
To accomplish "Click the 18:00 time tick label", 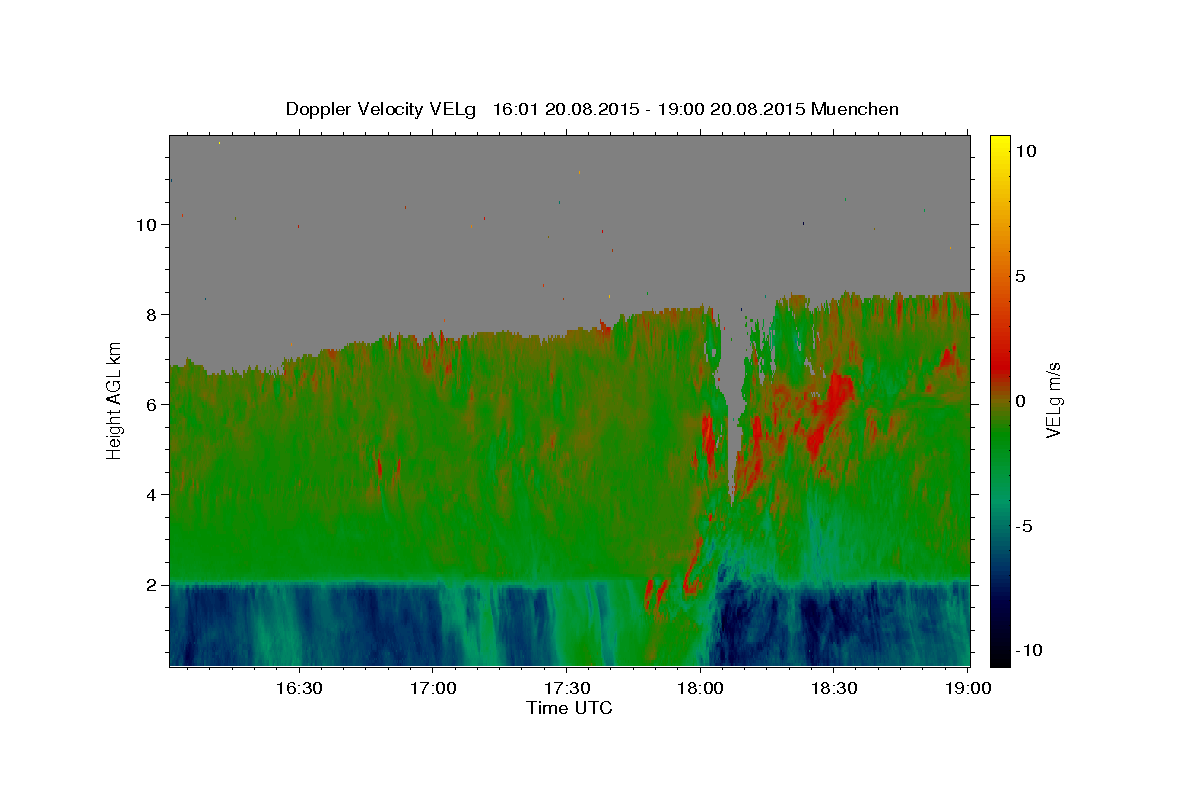I will [x=701, y=689].
